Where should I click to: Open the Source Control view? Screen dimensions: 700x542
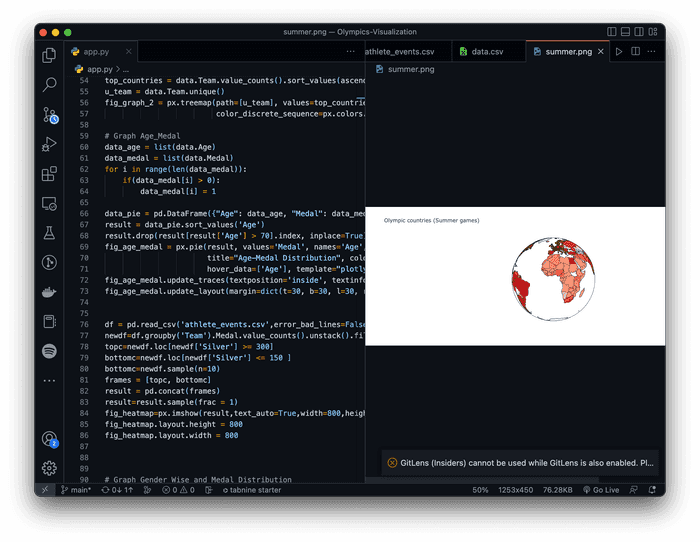50,115
